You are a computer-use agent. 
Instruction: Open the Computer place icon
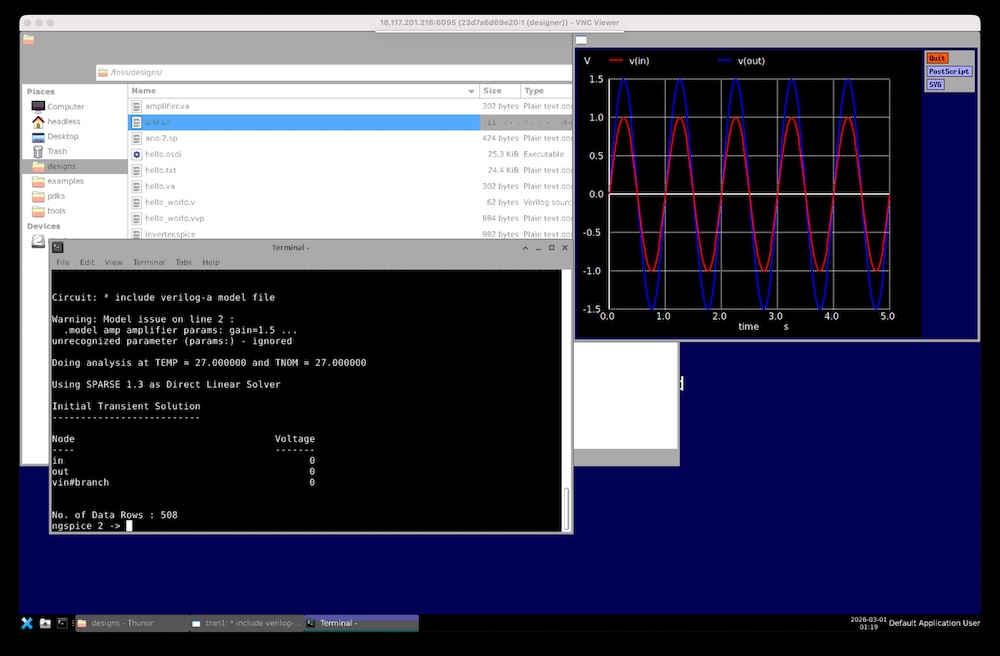[x=39, y=106]
